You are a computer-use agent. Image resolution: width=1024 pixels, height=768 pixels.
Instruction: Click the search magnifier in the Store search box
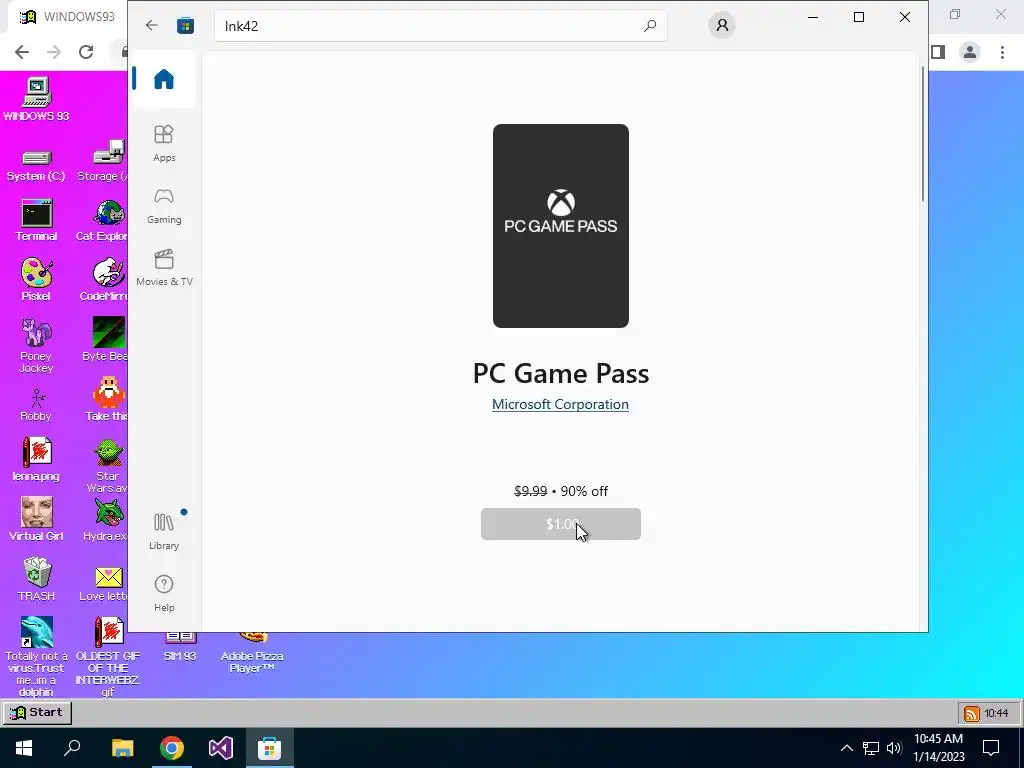tap(650, 25)
